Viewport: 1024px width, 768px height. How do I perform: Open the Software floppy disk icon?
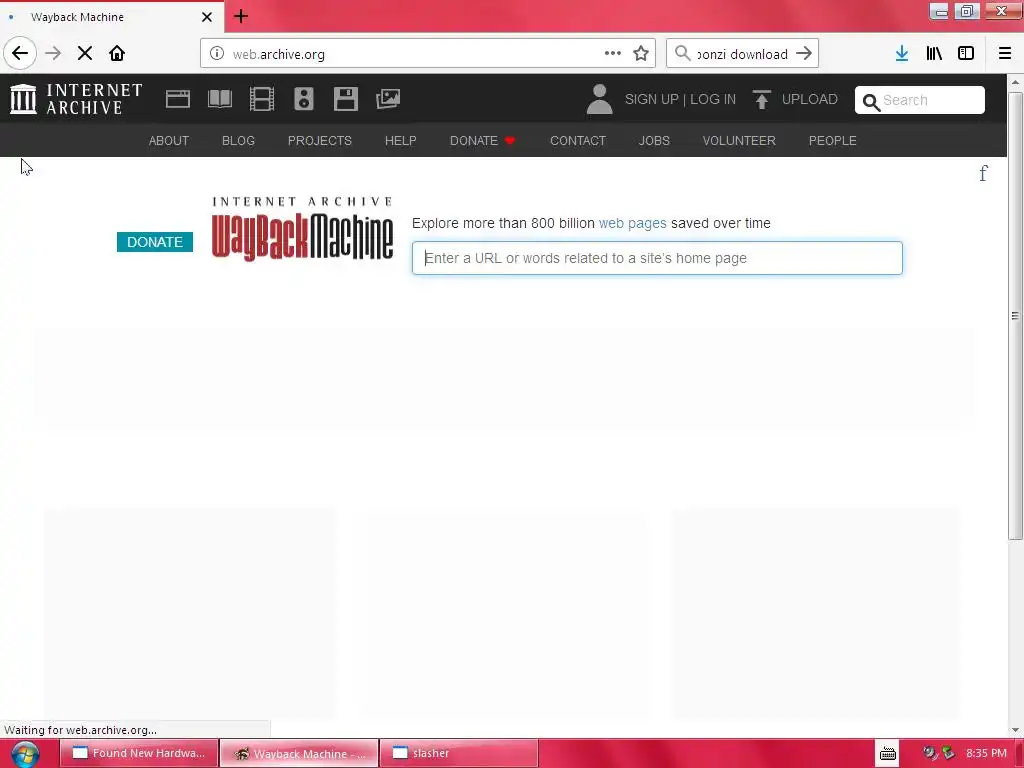(345, 99)
